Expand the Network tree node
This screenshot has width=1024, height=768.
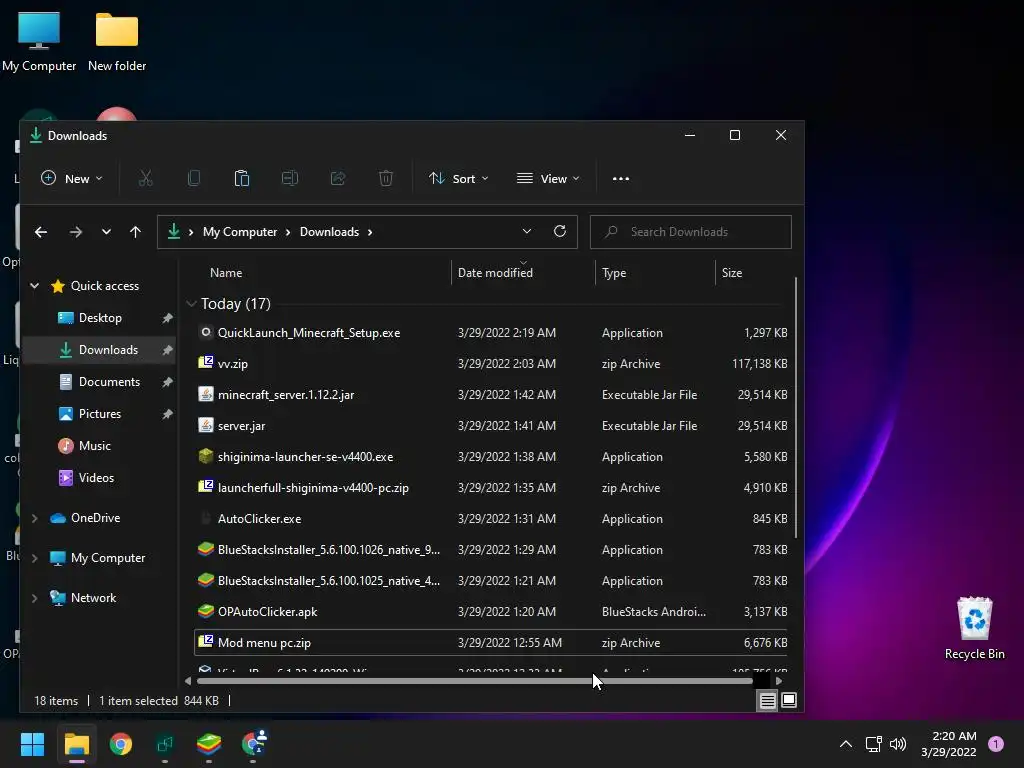(x=35, y=598)
